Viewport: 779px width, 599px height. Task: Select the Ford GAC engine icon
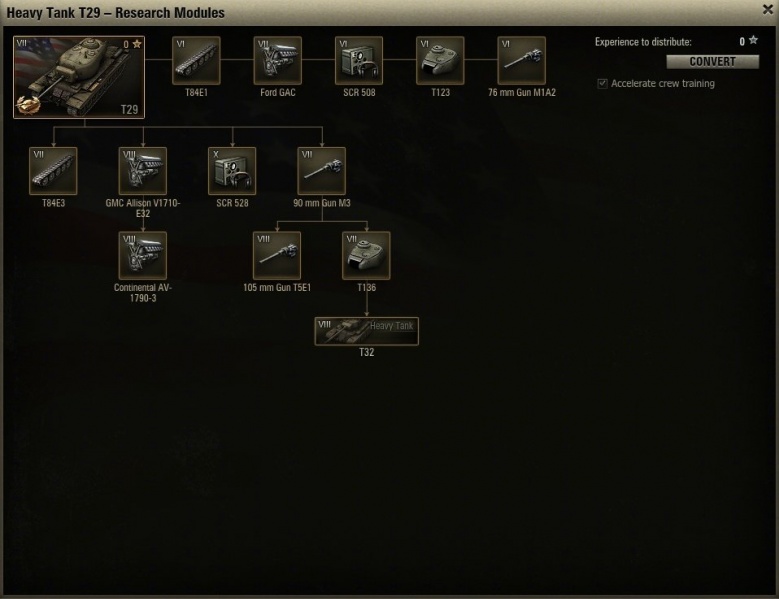click(x=278, y=60)
